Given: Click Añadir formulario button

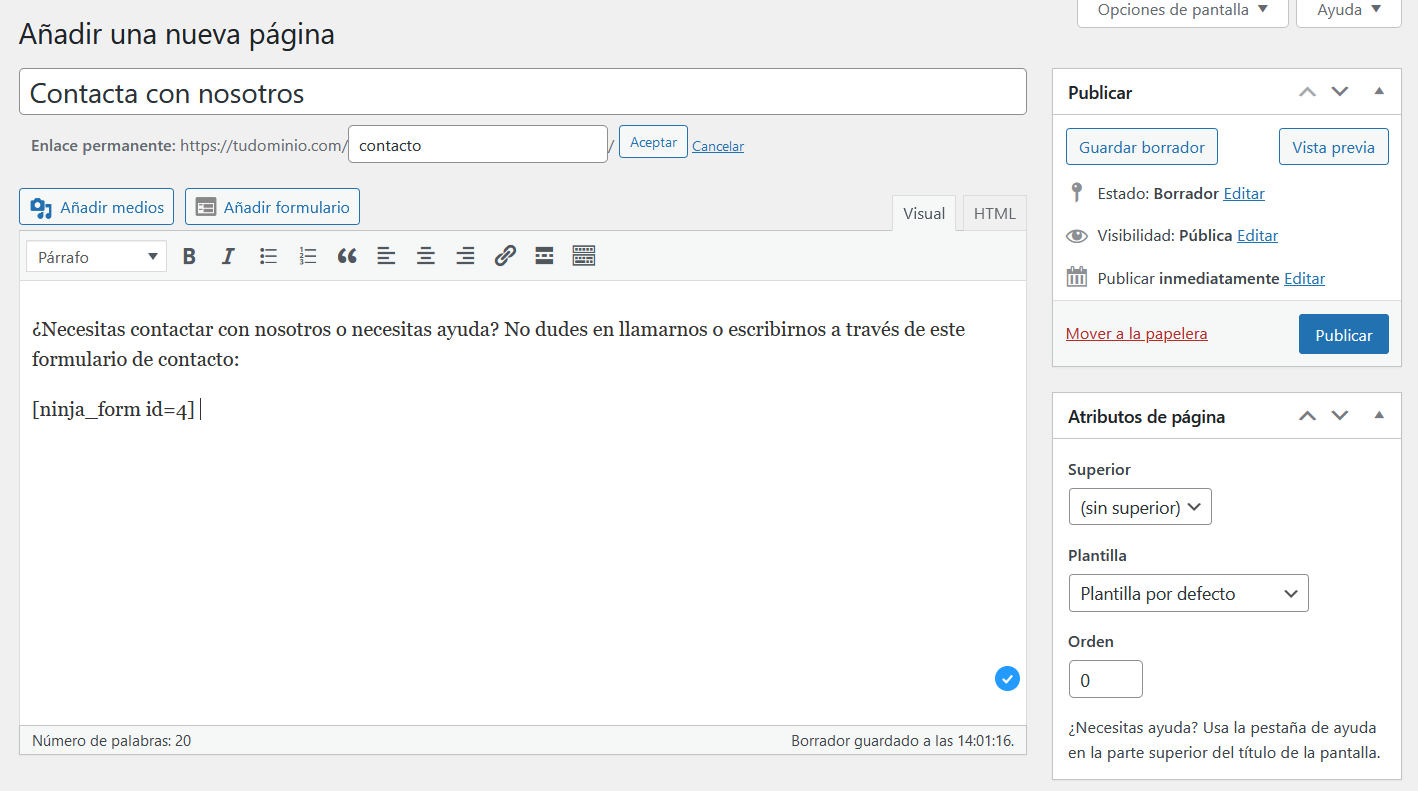Looking at the screenshot, I should click(x=272, y=207).
